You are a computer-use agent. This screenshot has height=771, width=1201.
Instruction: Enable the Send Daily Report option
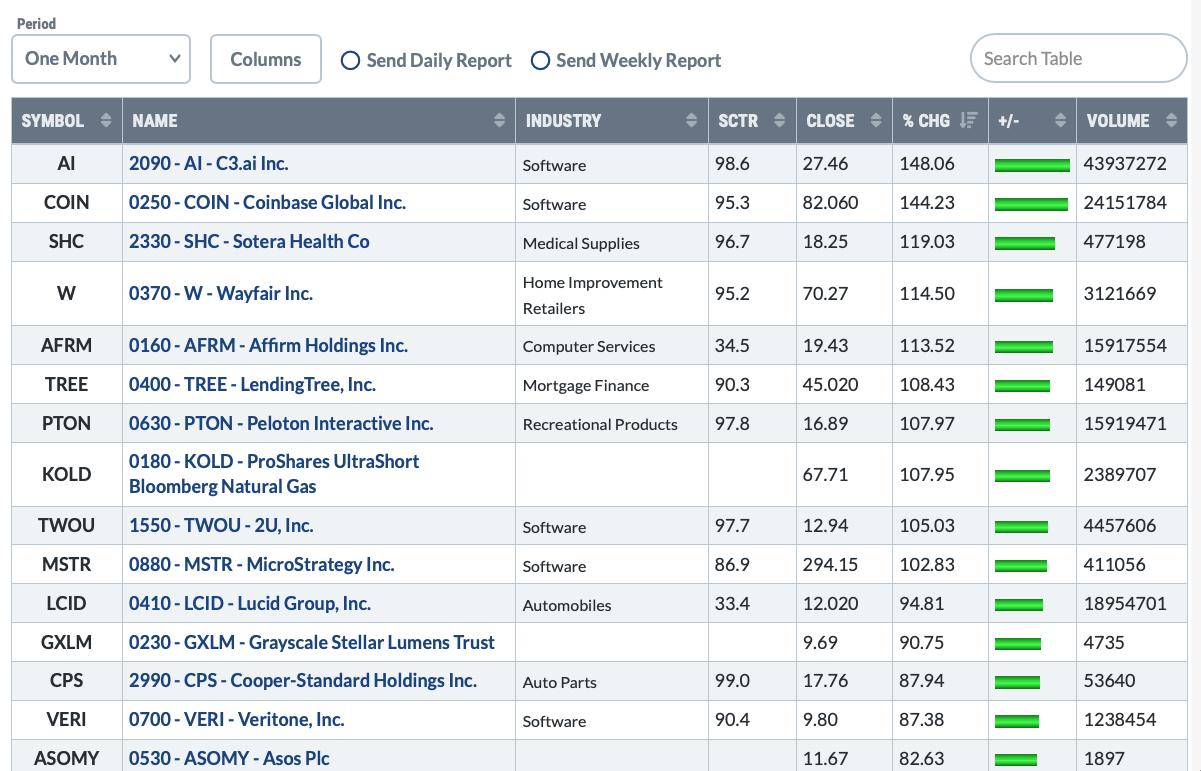point(351,61)
